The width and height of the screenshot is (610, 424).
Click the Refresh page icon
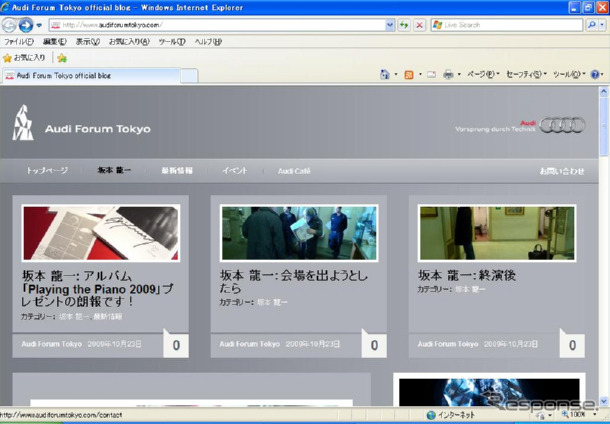point(404,25)
